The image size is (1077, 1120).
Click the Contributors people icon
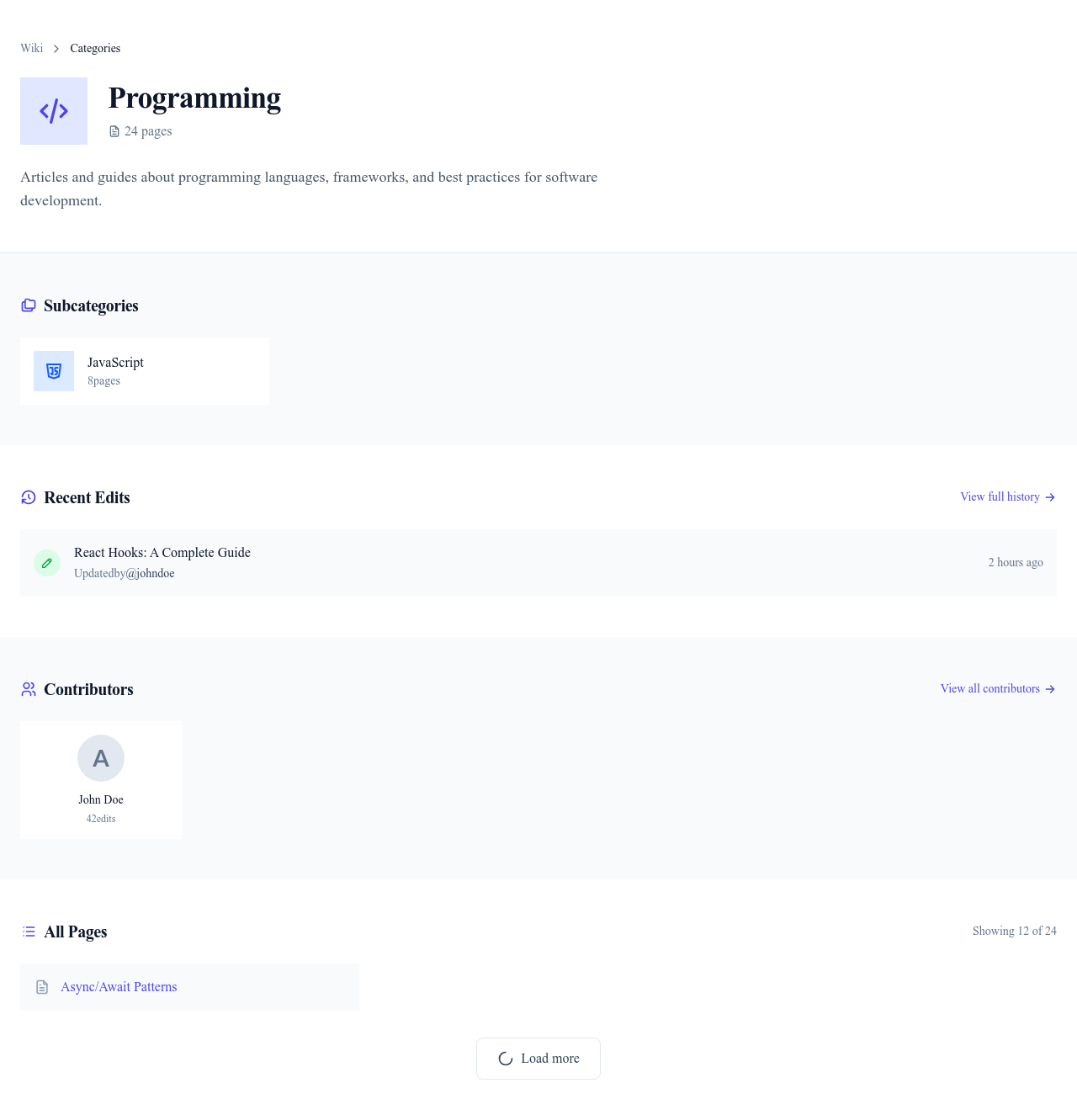pyautogui.click(x=29, y=689)
